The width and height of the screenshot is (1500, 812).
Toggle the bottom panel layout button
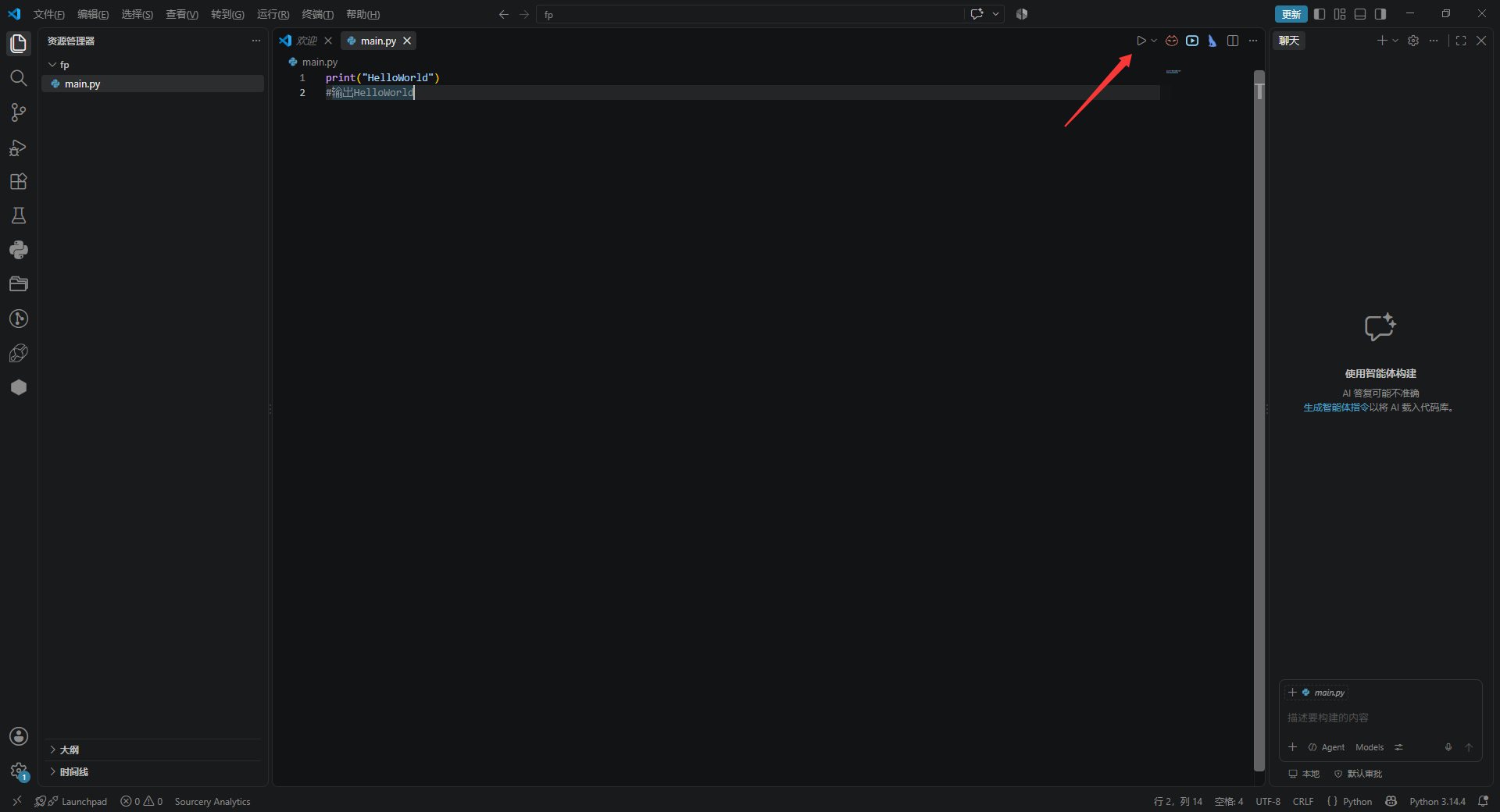[1360, 14]
